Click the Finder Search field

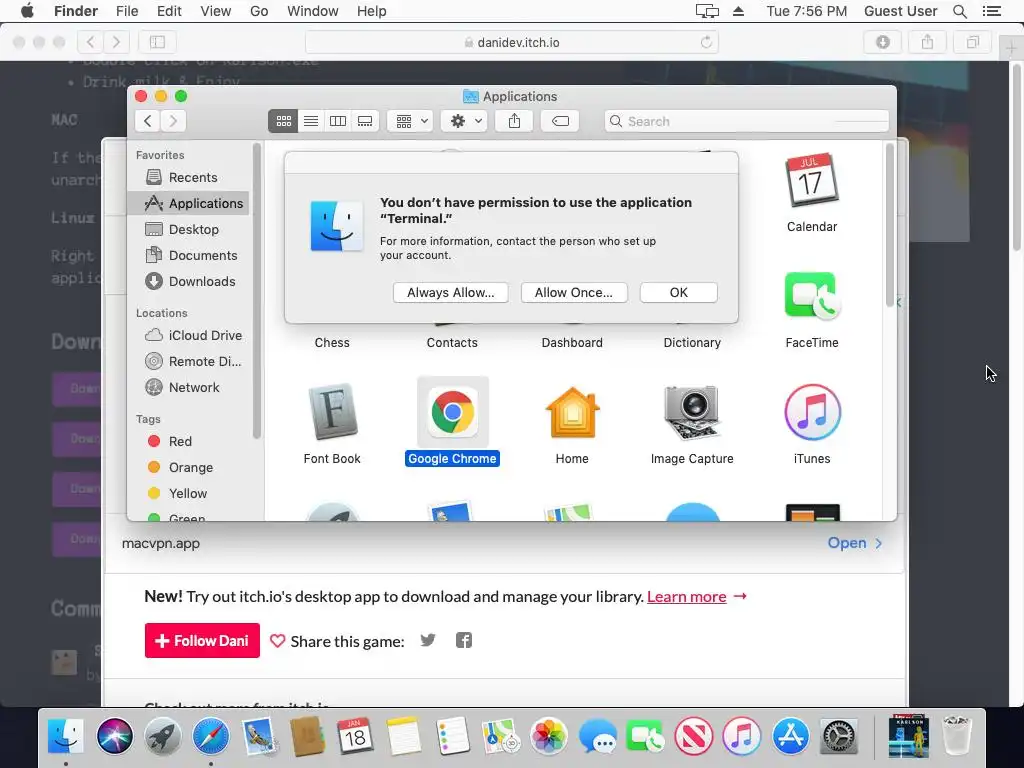click(x=746, y=121)
